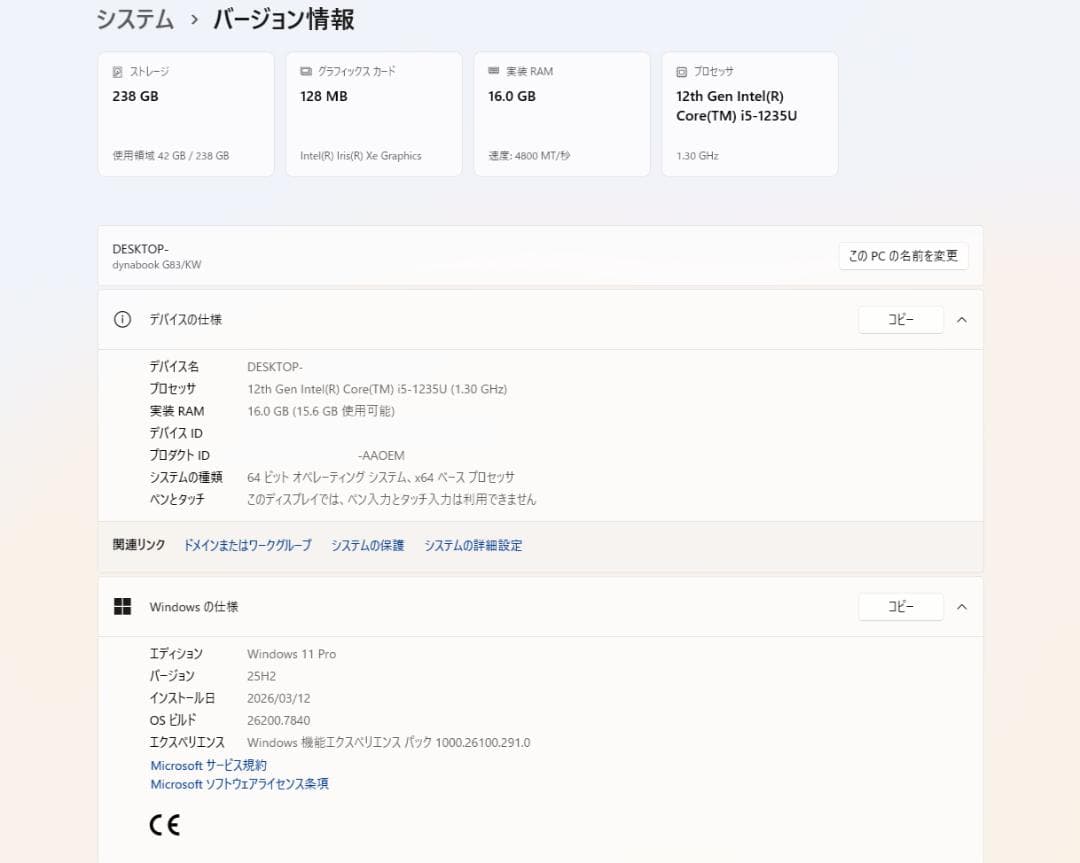1080x863 pixels.
Task: Click 速度: 4800 MT/秒 text
Action: tap(529, 156)
